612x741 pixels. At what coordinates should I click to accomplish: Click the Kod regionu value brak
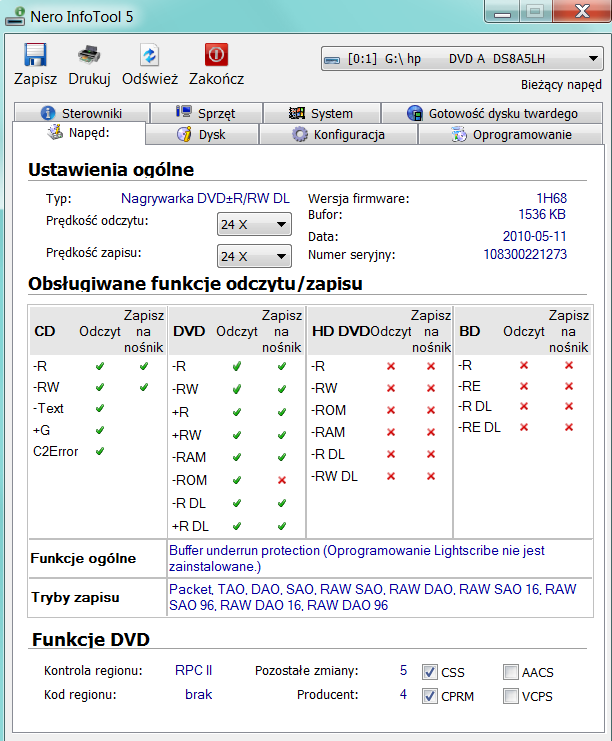coord(198,694)
